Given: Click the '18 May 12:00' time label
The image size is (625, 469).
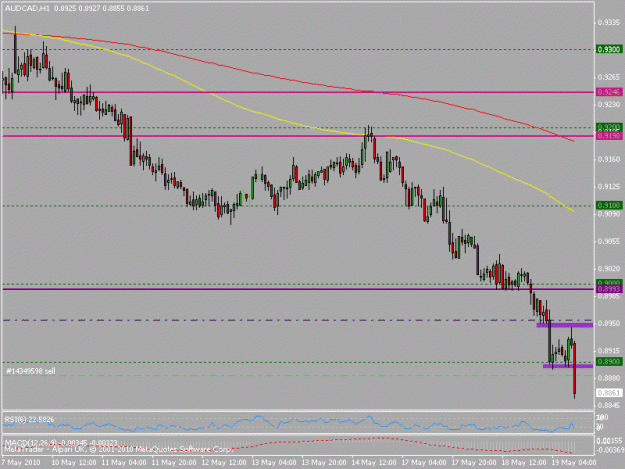Looking at the screenshot, I should coord(524,462).
